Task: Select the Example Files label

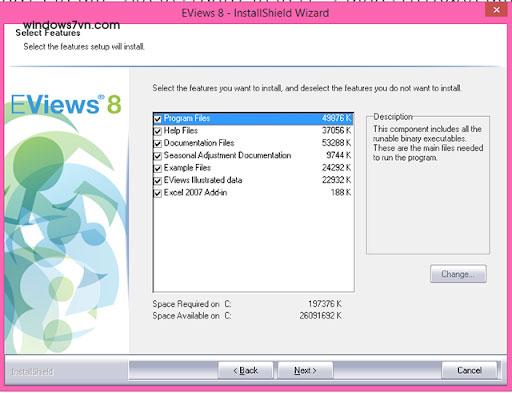Action: [187, 168]
